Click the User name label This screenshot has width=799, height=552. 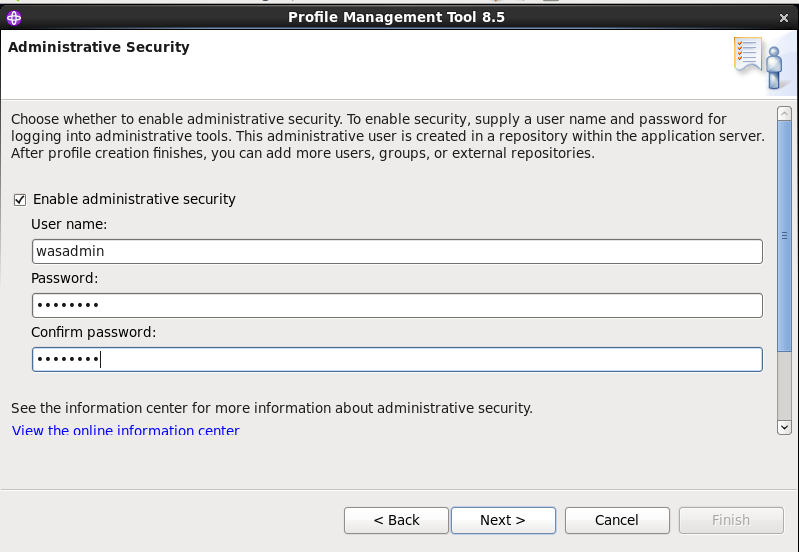click(x=69, y=224)
